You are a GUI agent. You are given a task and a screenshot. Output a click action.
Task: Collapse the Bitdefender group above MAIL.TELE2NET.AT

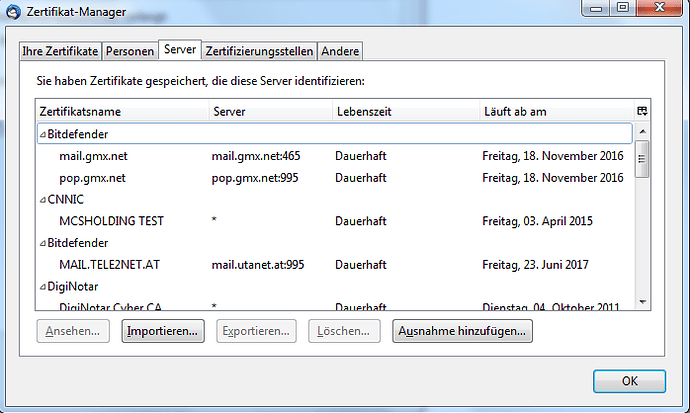(x=43, y=243)
